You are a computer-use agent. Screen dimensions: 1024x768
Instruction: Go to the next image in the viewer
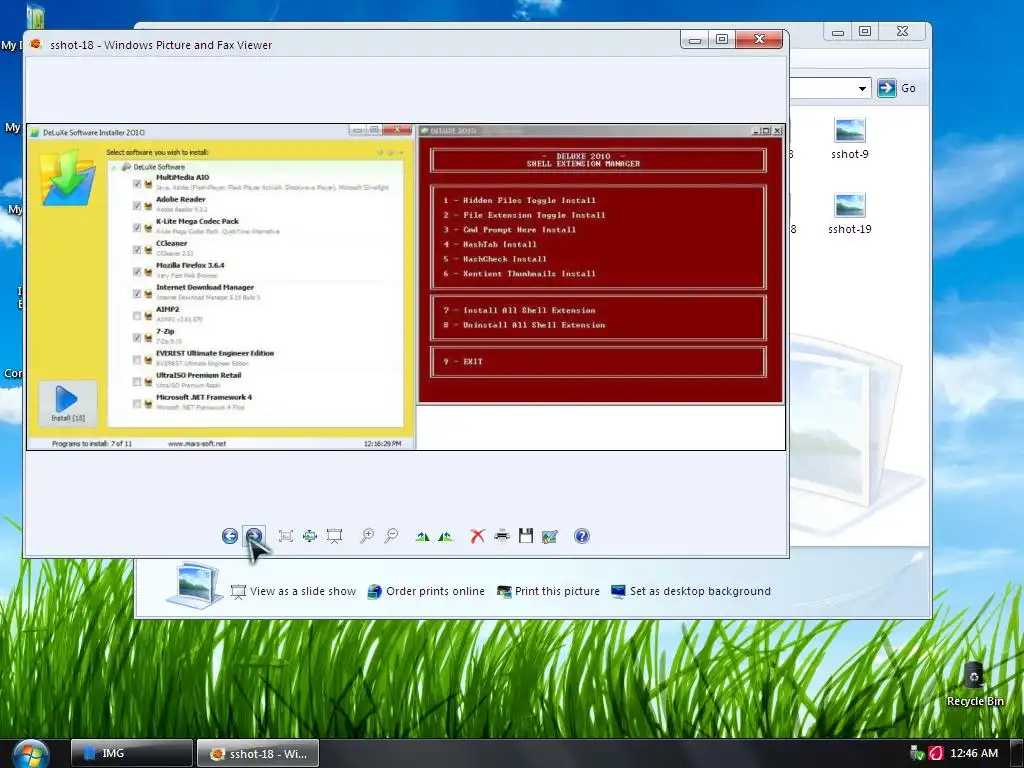pos(253,536)
